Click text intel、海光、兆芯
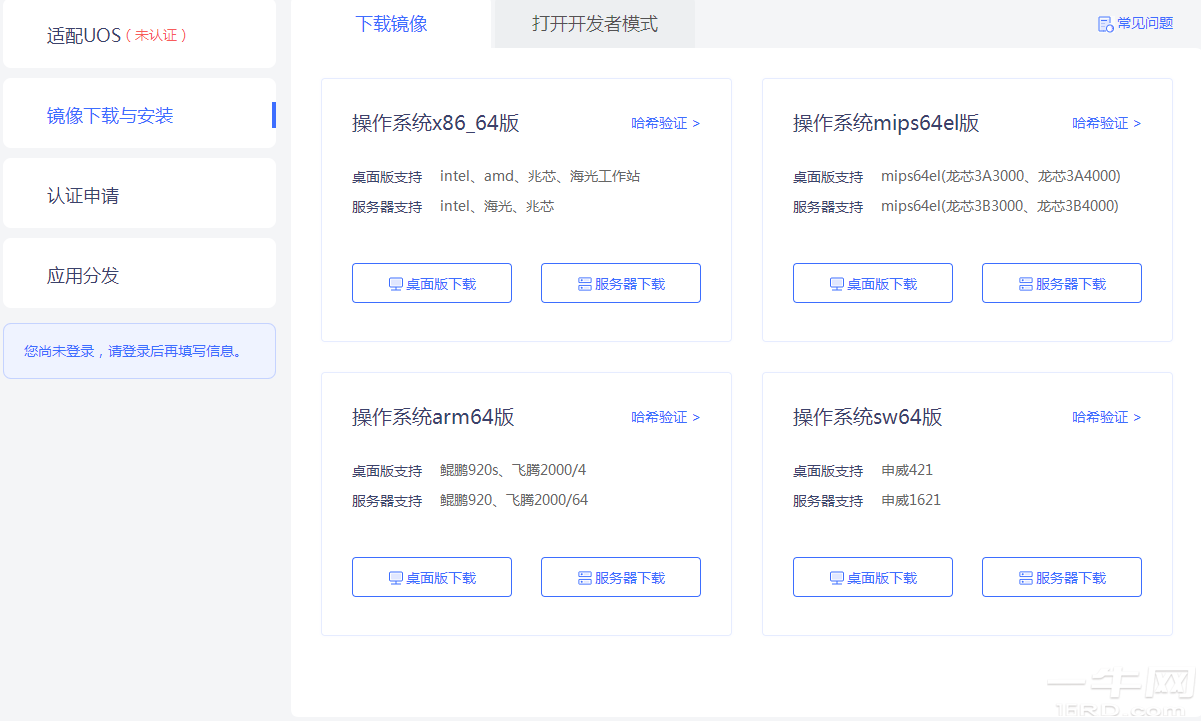1201x721 pixels. [x=497, y=206]
